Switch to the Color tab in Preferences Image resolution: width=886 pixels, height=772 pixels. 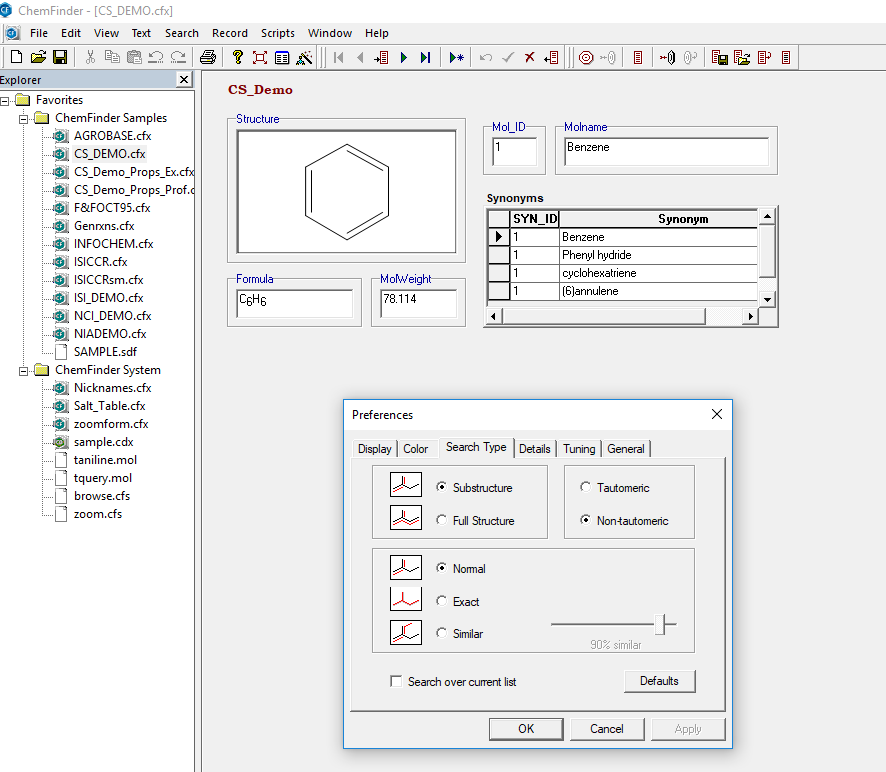[x=415, y=449]
